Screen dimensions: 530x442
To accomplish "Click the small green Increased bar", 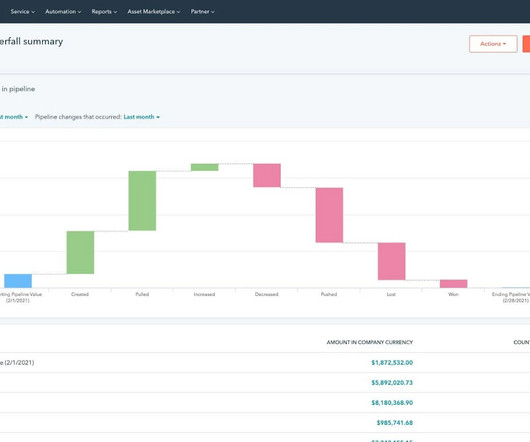I will [204, 167].
